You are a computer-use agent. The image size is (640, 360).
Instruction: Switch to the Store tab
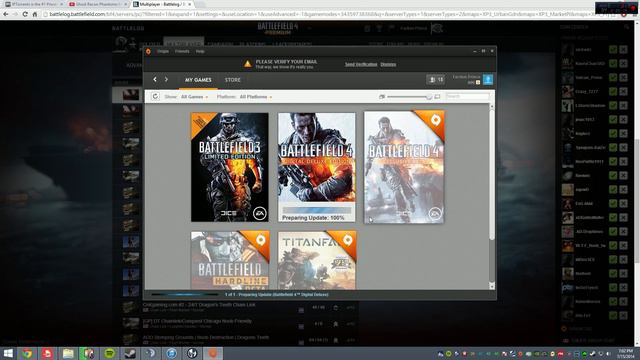click(233, 80)
